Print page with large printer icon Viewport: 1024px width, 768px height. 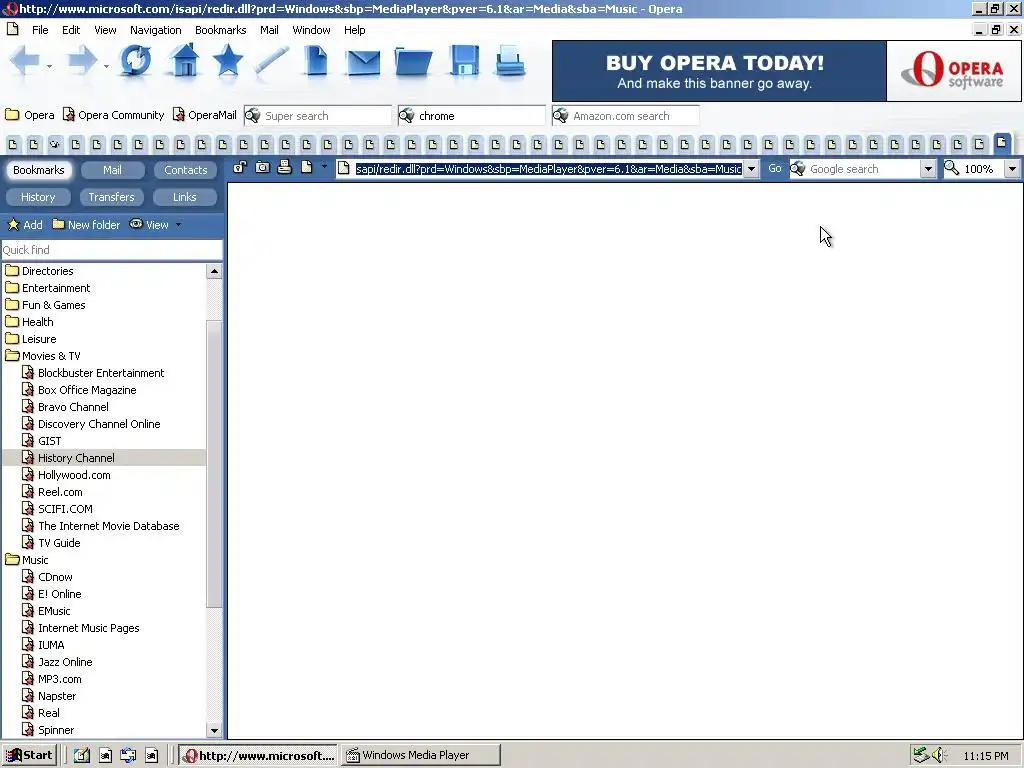tap(510, 61)
